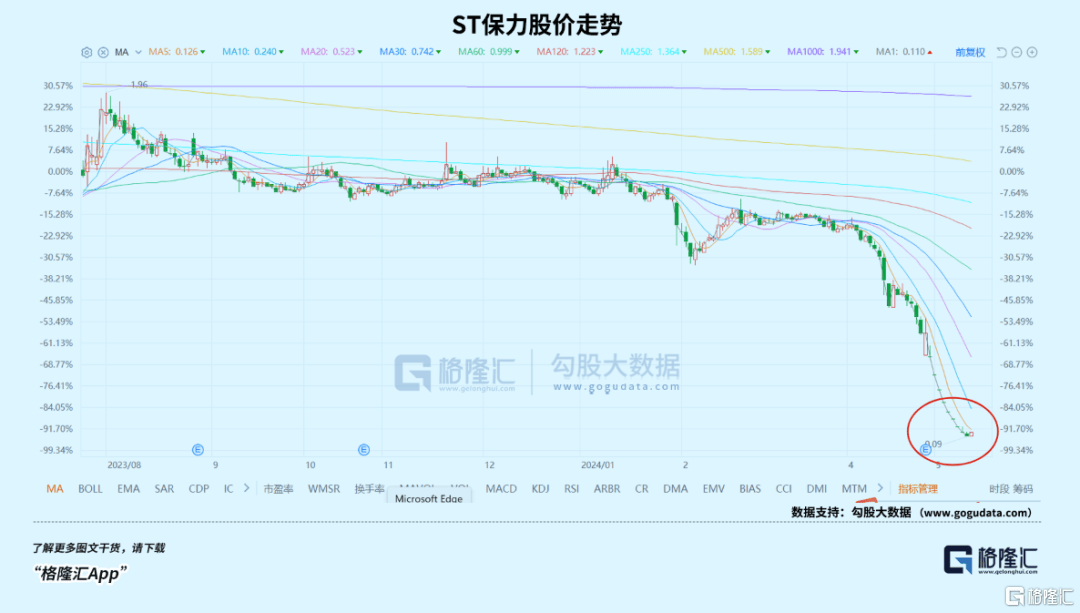Click the zoom-out icon at top right
The image size is (1080, 613).
pyautogui.click(x=1017, y=52)
